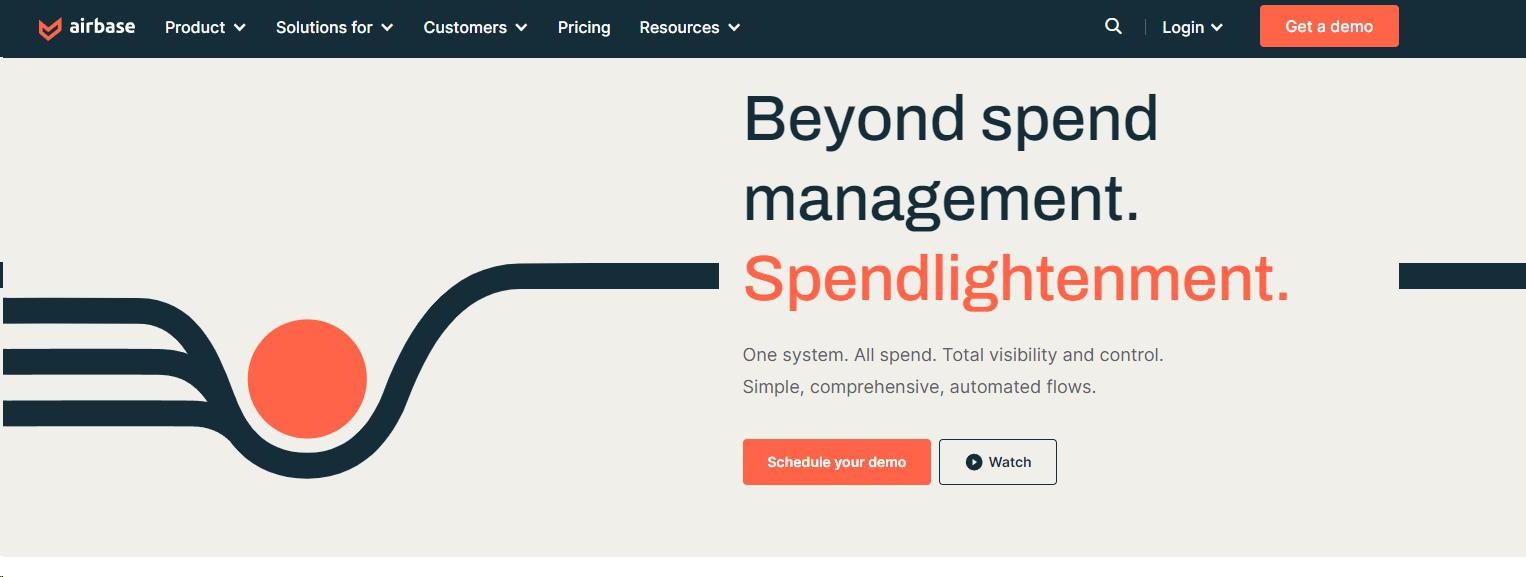The height and width of the screenshot is (577, 1526).
Task: Click the orange Spendlightenment heading
Action: [1016, 278]
